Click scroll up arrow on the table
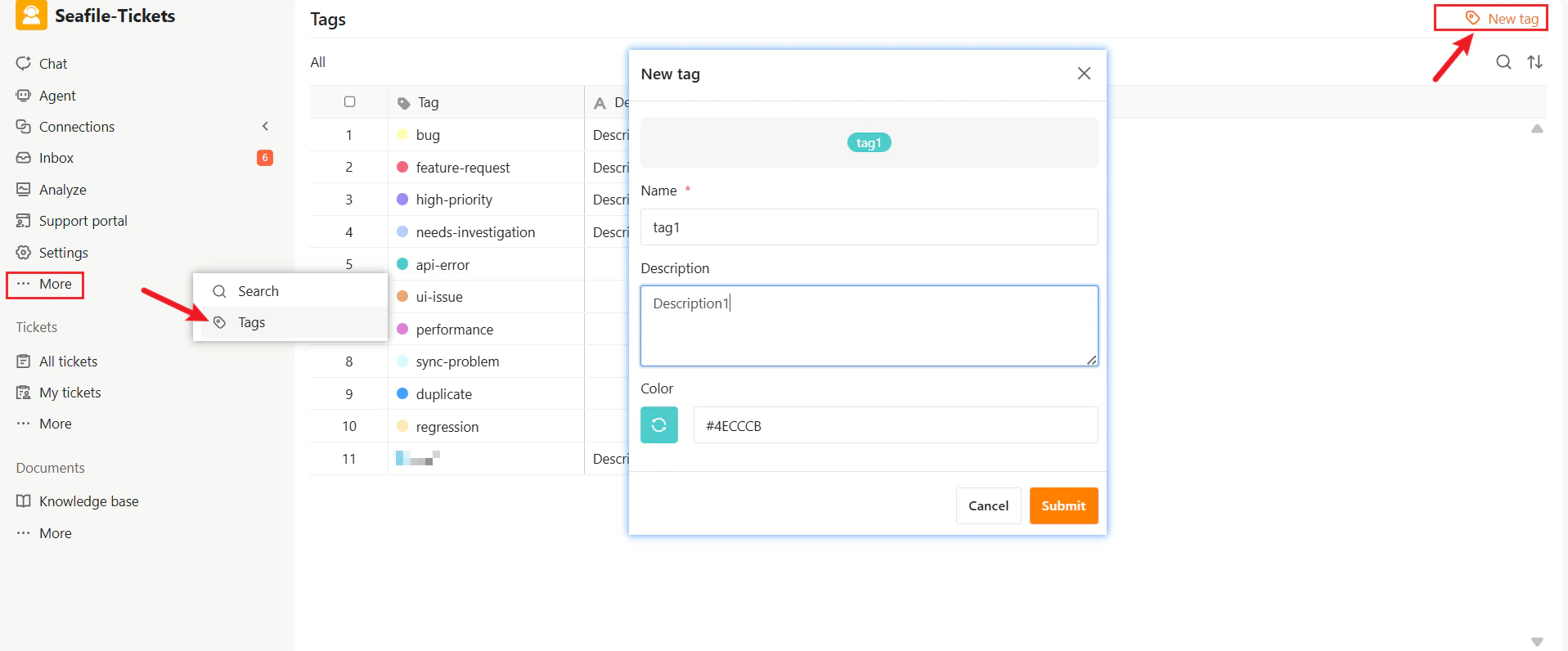This screenshot has width=1568, height=651. [1537, 129]
